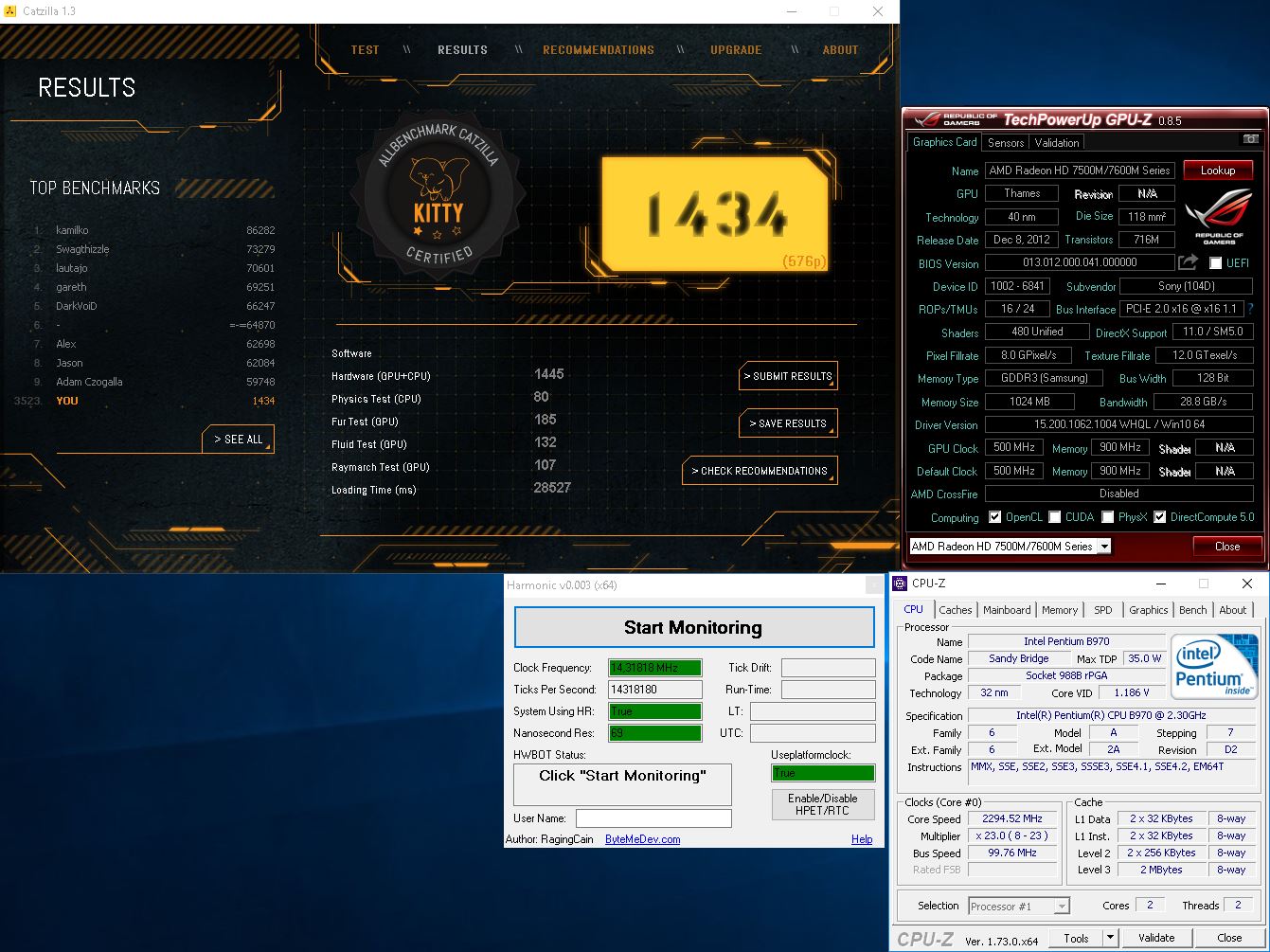The image size is (1270, 952).
Task: Switch to the SPD tab in CPU-Z
Action: pos(1102,610)
